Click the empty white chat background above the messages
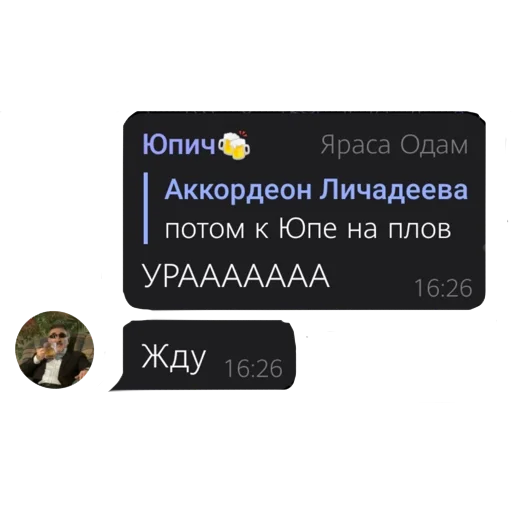 [256, 53]
